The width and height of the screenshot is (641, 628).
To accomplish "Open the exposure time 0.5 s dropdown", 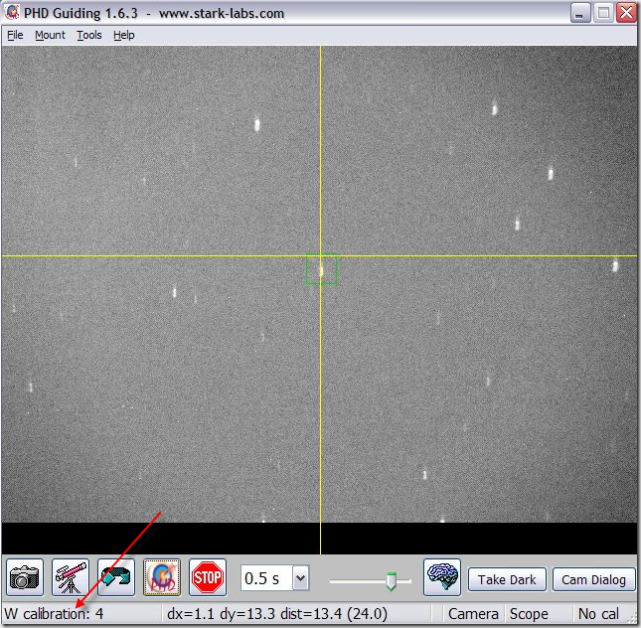I will pos(300,578).
